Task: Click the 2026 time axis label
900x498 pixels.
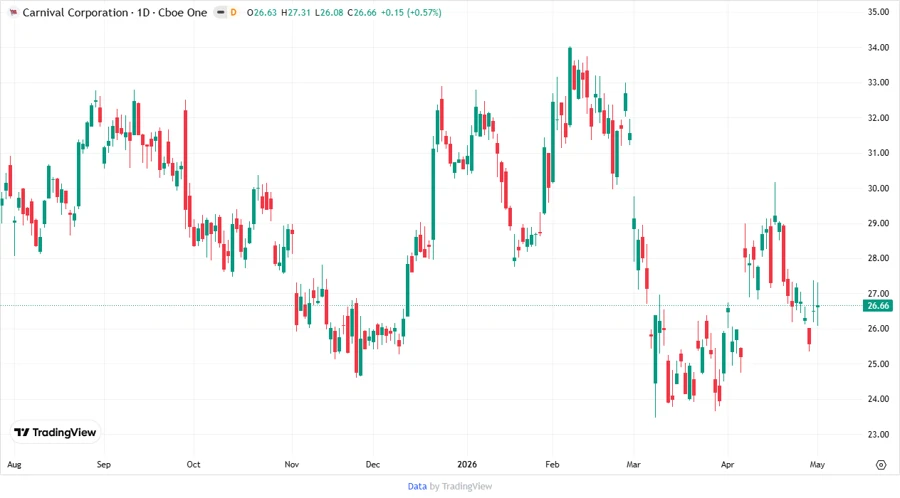Action: pos(467,465)
